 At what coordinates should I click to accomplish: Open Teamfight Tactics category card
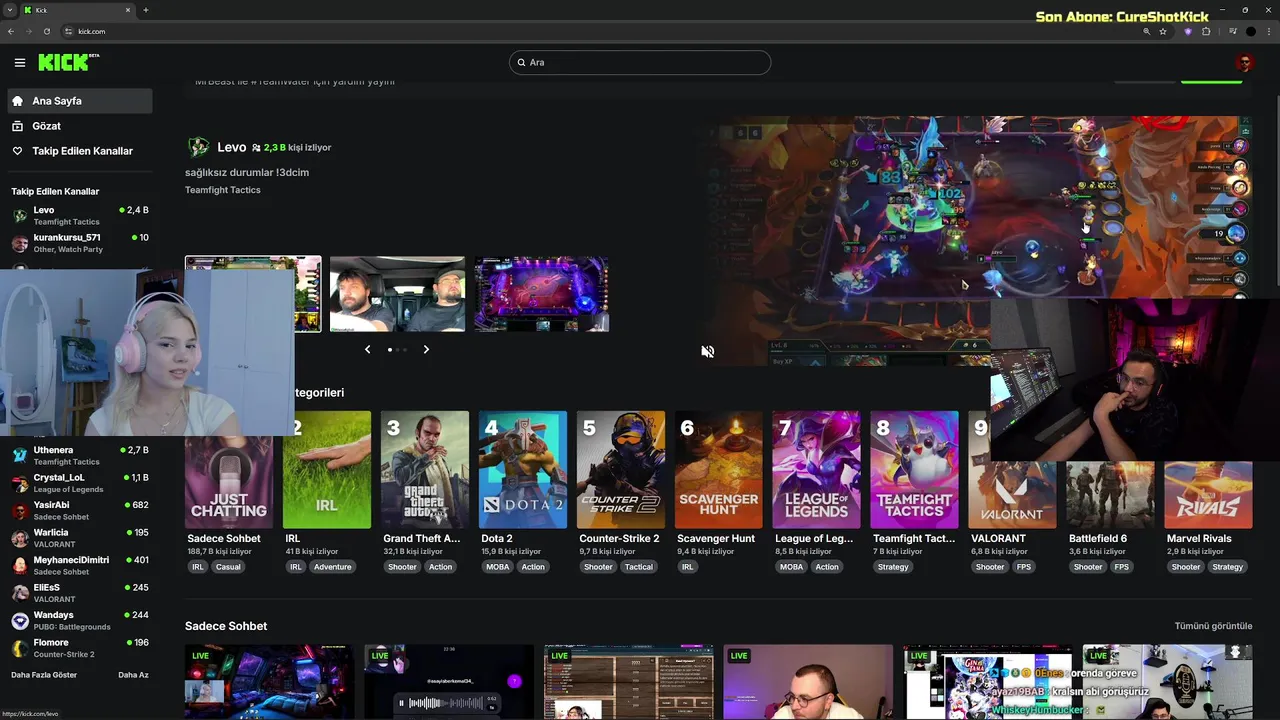(914, 469)
